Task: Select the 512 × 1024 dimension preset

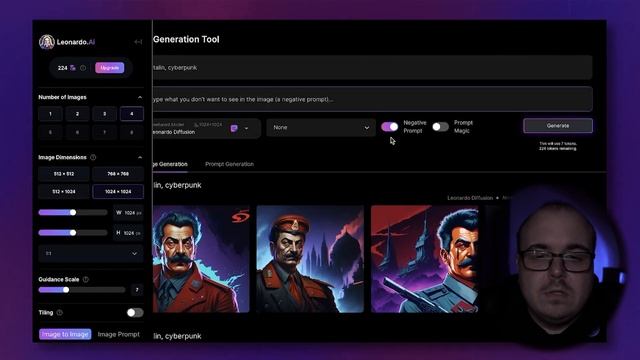Action: point(64,191)
